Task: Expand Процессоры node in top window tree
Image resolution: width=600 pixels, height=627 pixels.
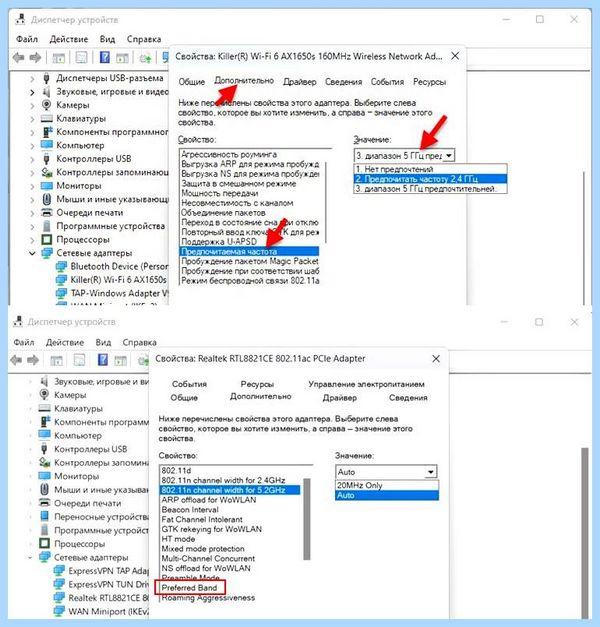Action: (32, 240)
